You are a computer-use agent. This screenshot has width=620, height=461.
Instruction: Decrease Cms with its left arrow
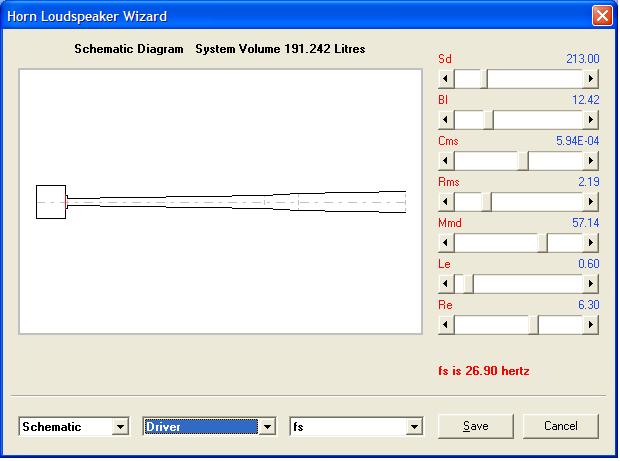click(x=446, y=161)
